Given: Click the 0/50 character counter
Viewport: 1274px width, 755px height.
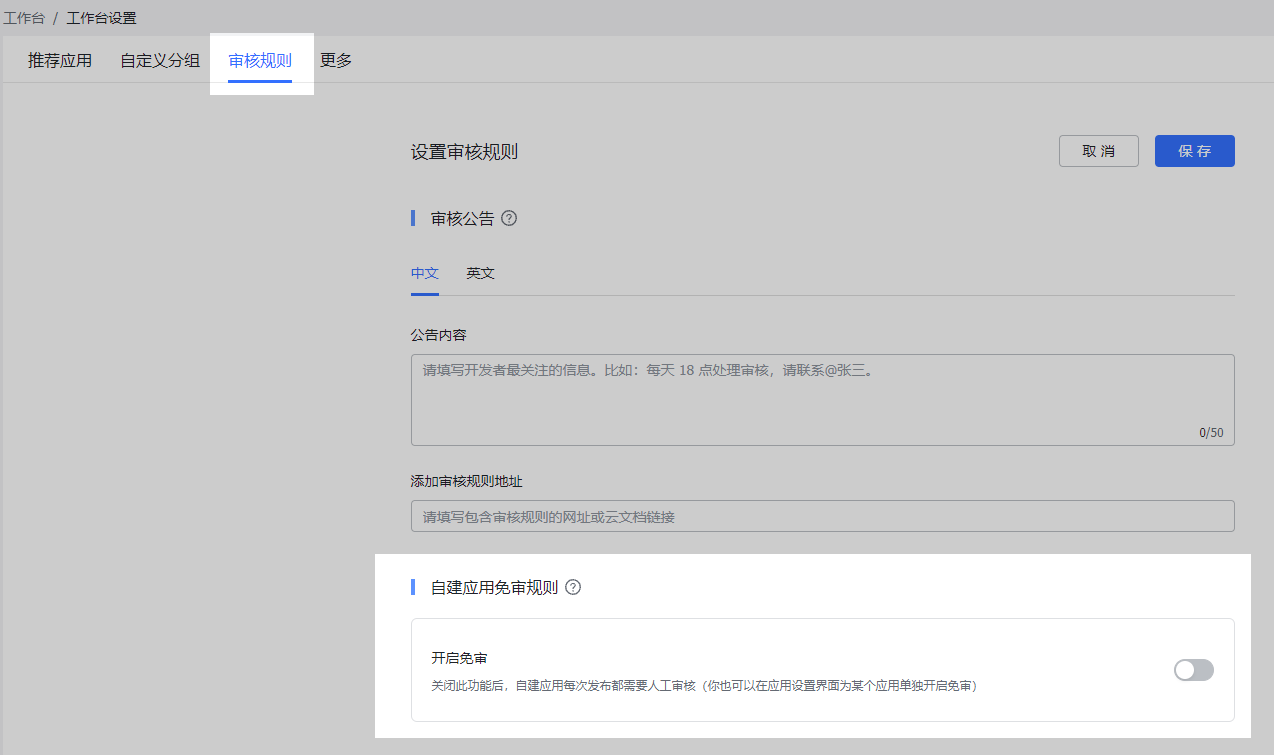Looking at the screenshot, I should (1211, 433).
